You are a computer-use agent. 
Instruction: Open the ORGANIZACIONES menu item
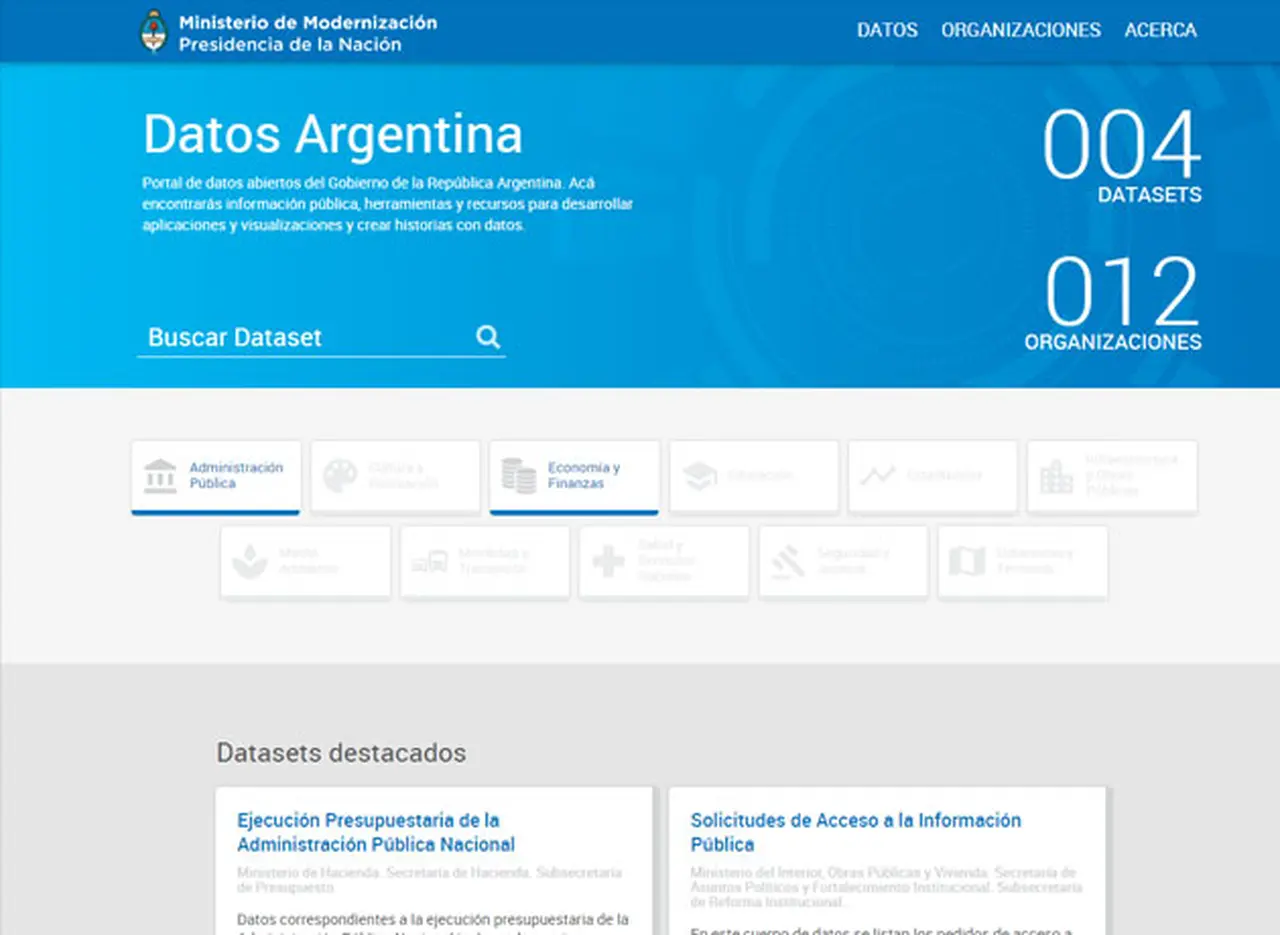1021,30
